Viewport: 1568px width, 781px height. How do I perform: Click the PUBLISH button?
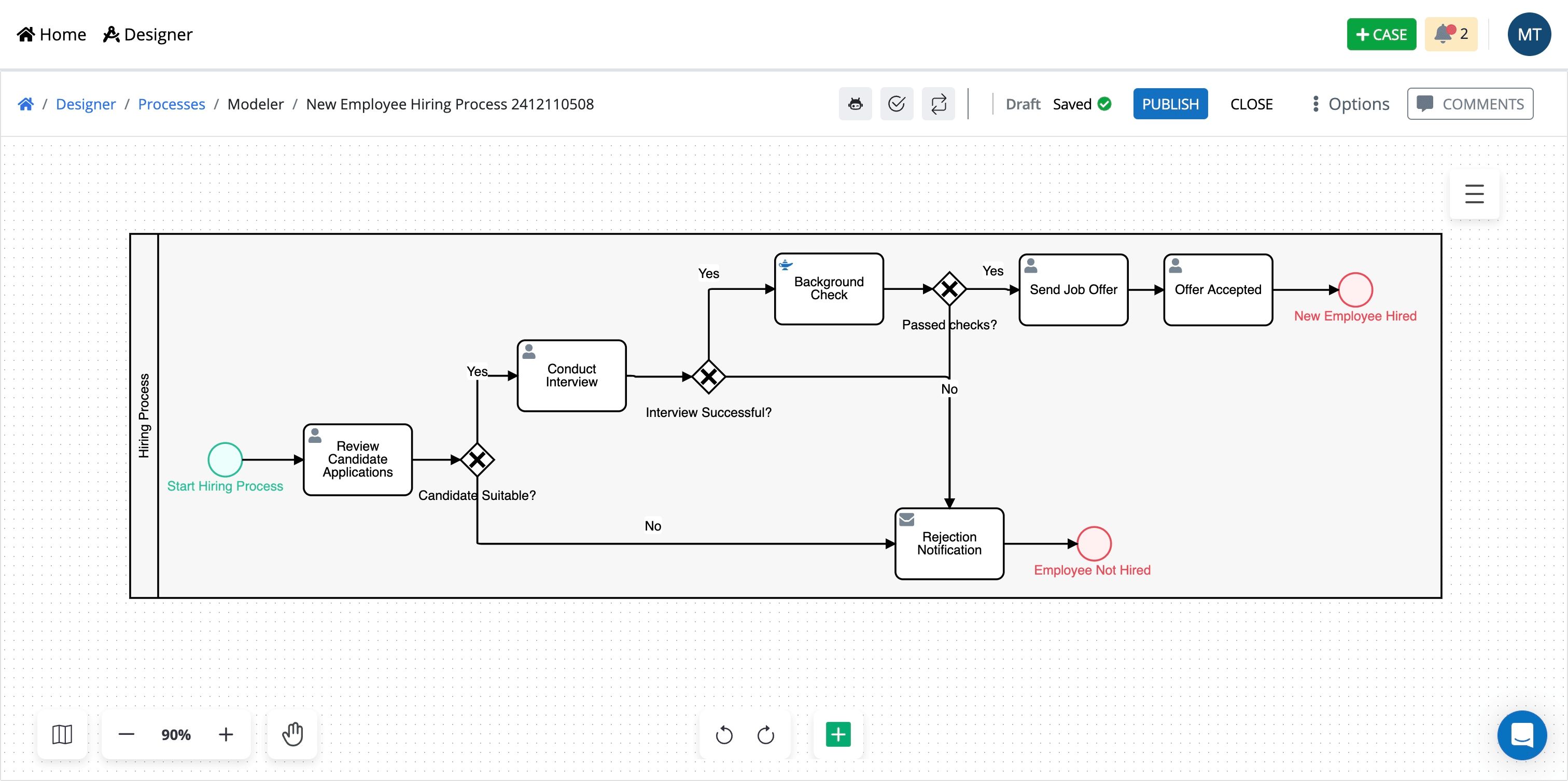(x=1170, y=104)
